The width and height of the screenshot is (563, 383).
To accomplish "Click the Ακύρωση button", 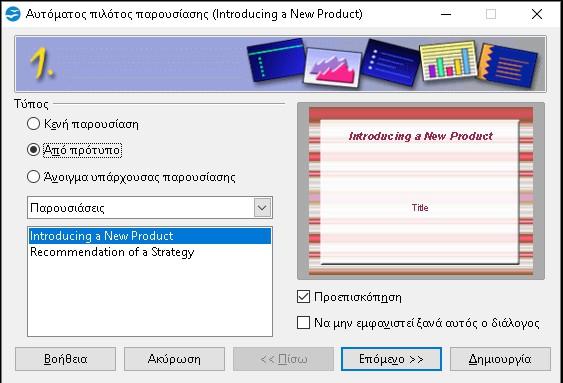I will [174, 359].
